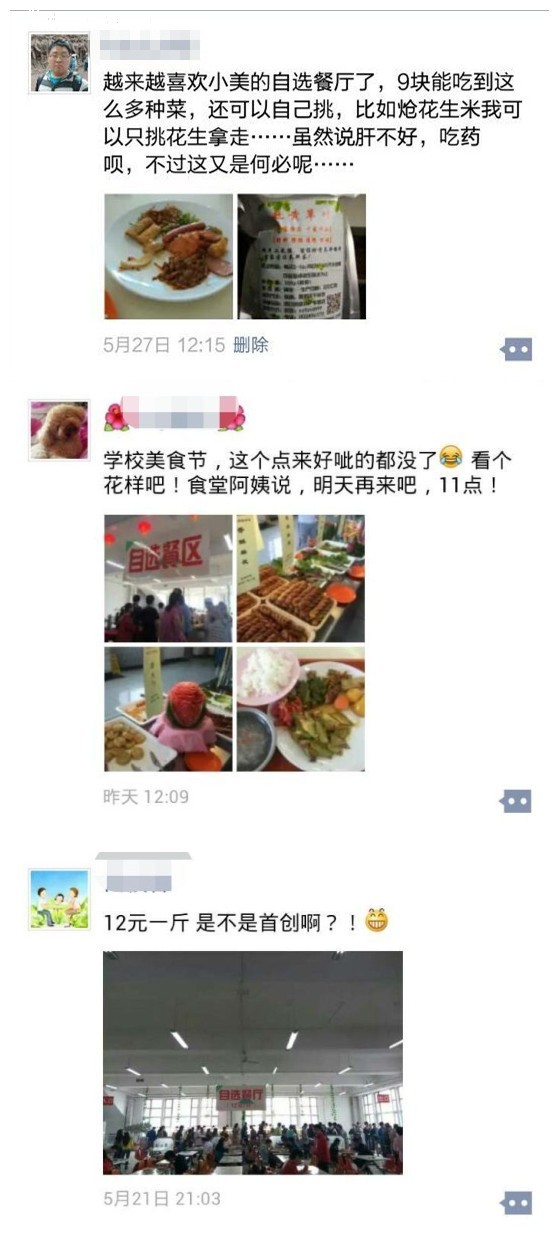Tap the flower-decorated username of second post

coord(174,414)
